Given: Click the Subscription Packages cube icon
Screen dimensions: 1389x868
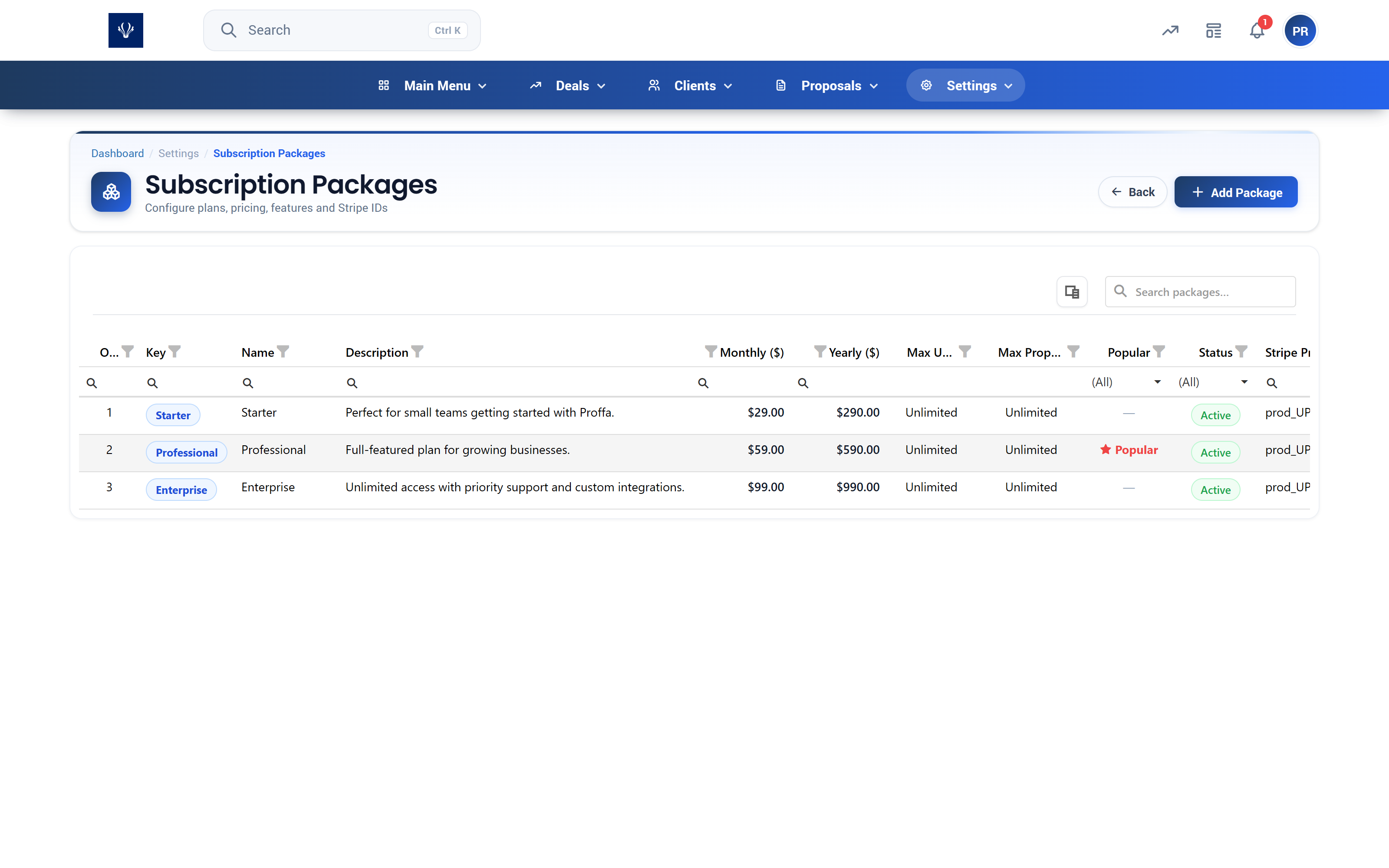Looking at the screenshot, I should [x=111, y=192].
